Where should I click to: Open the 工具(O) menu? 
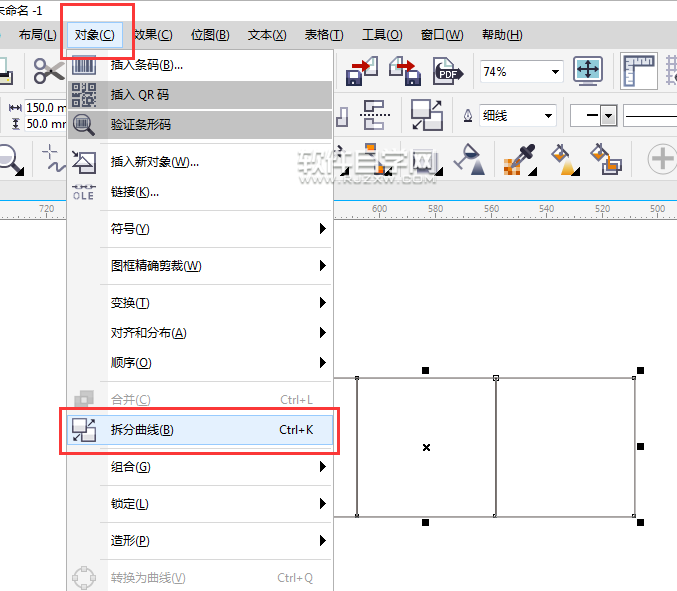pos(382,35)
